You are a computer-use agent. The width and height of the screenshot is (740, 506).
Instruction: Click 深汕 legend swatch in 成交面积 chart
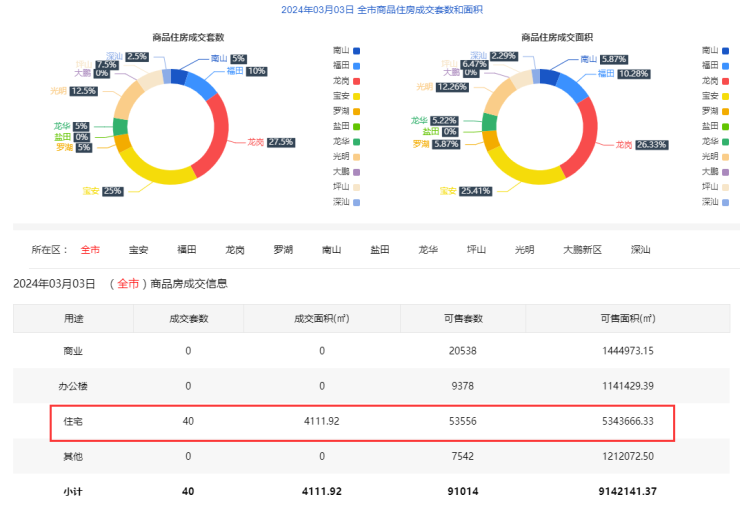tap(717, 201)
